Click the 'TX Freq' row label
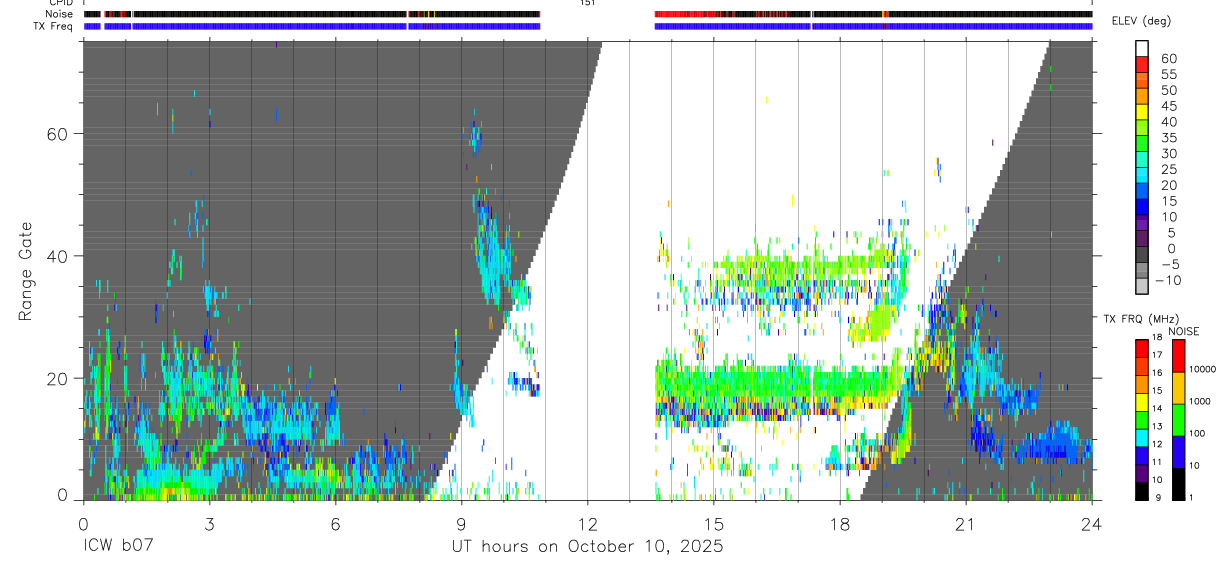Viewport: 1228px width, 567px height. [53, 26]
